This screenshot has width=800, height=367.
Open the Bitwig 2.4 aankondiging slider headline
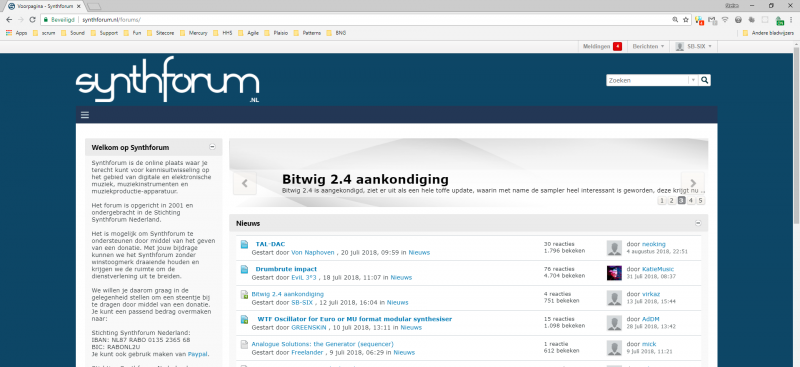(x=365, y=180)
